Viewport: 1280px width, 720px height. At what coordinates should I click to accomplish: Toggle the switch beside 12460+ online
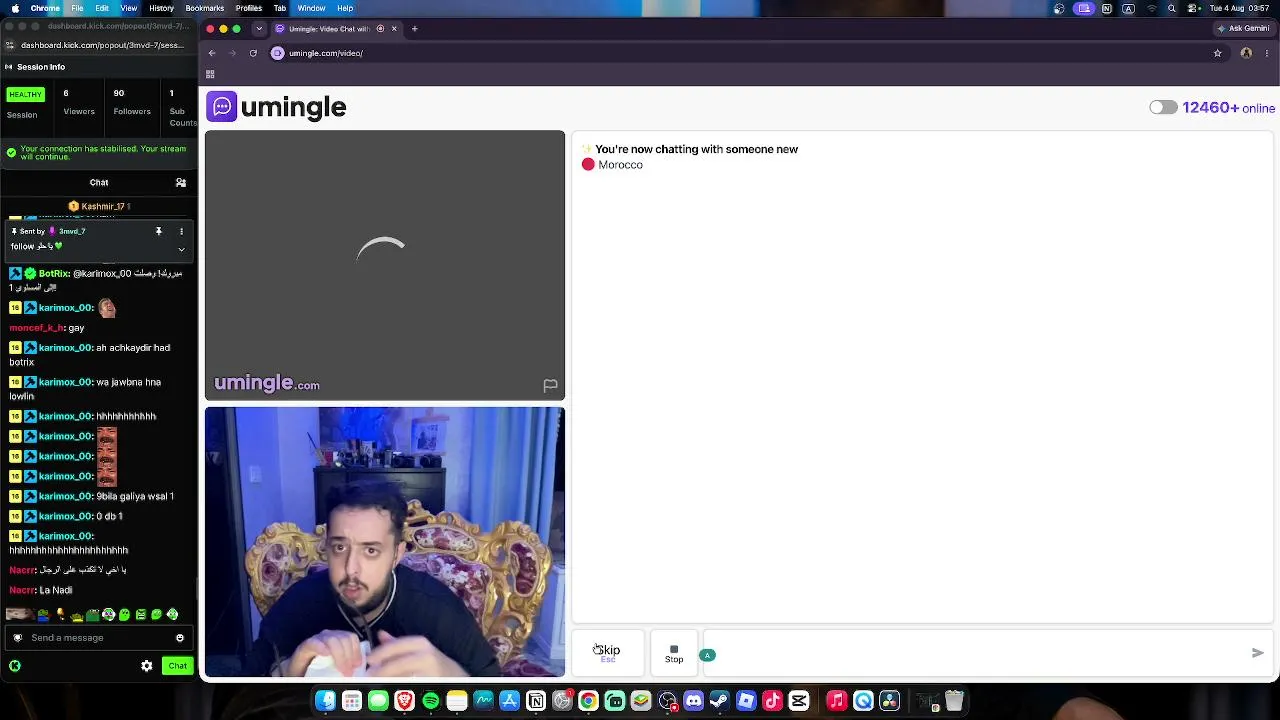click(x=1163, y=108)
